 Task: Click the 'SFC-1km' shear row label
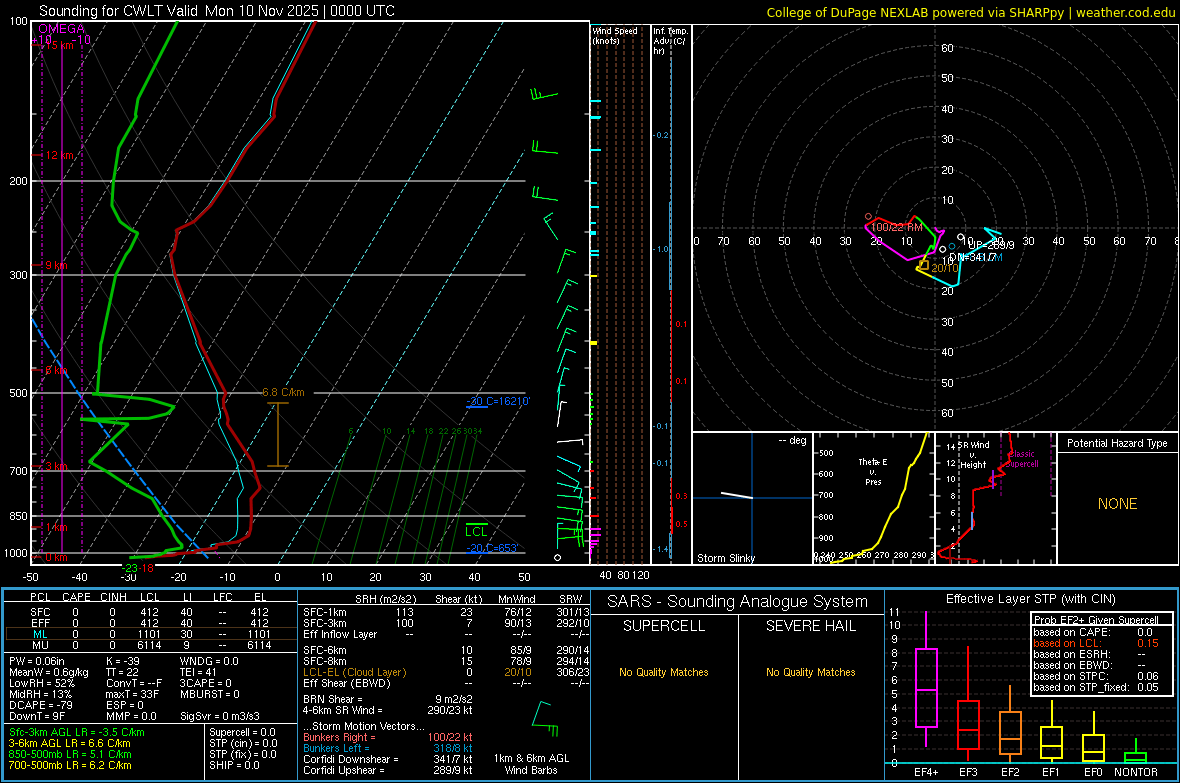point(325,613)
